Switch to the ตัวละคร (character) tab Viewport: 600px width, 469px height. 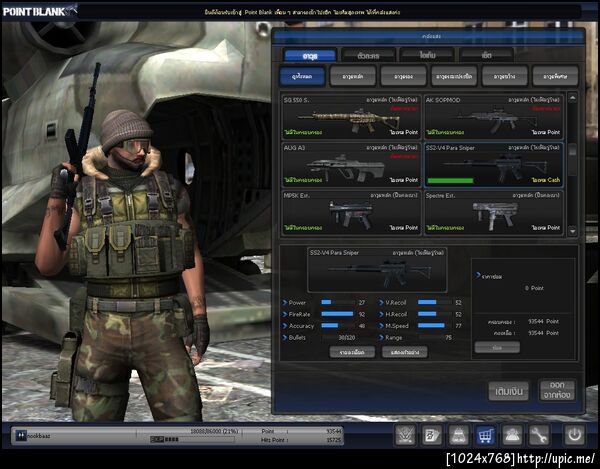pos(368,55)
